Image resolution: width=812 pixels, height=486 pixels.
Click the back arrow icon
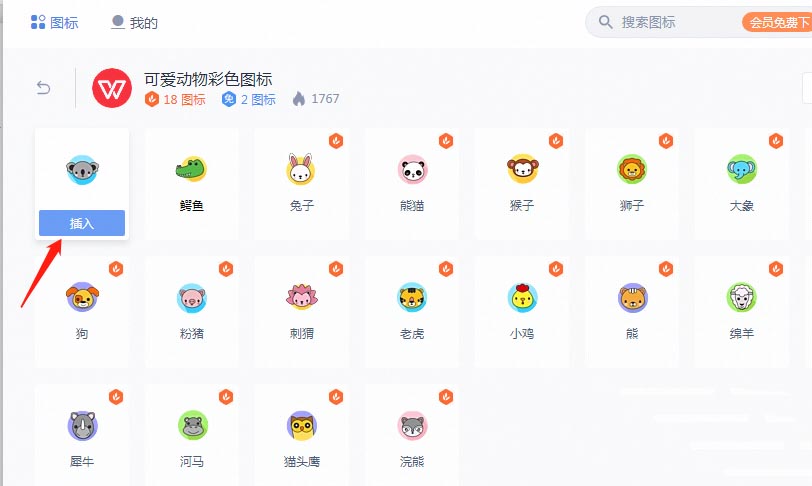44,88
